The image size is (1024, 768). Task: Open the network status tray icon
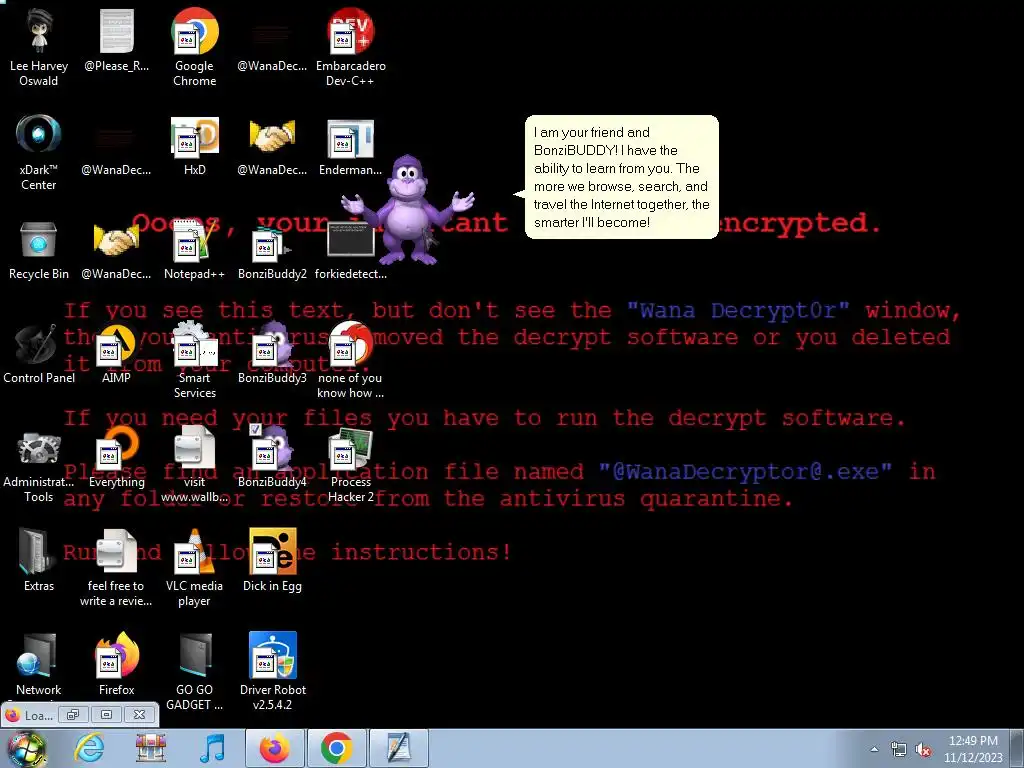coord(899,750)
